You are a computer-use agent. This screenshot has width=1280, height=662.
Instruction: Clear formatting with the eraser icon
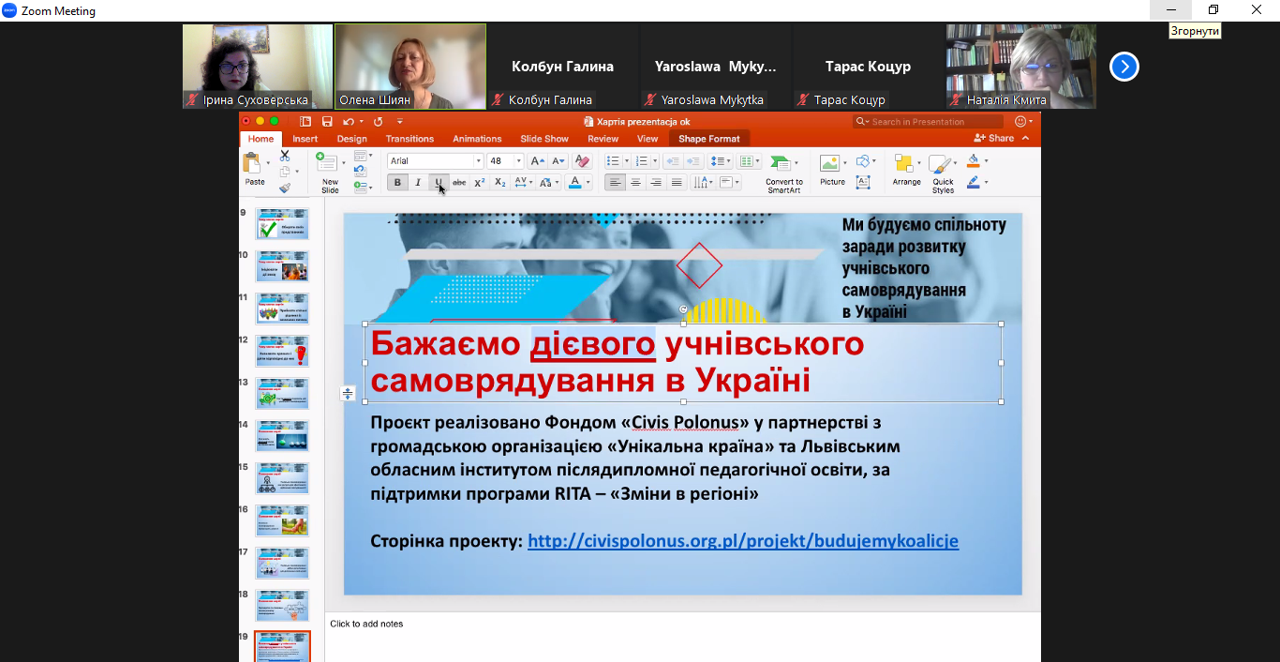click(582, 161)
